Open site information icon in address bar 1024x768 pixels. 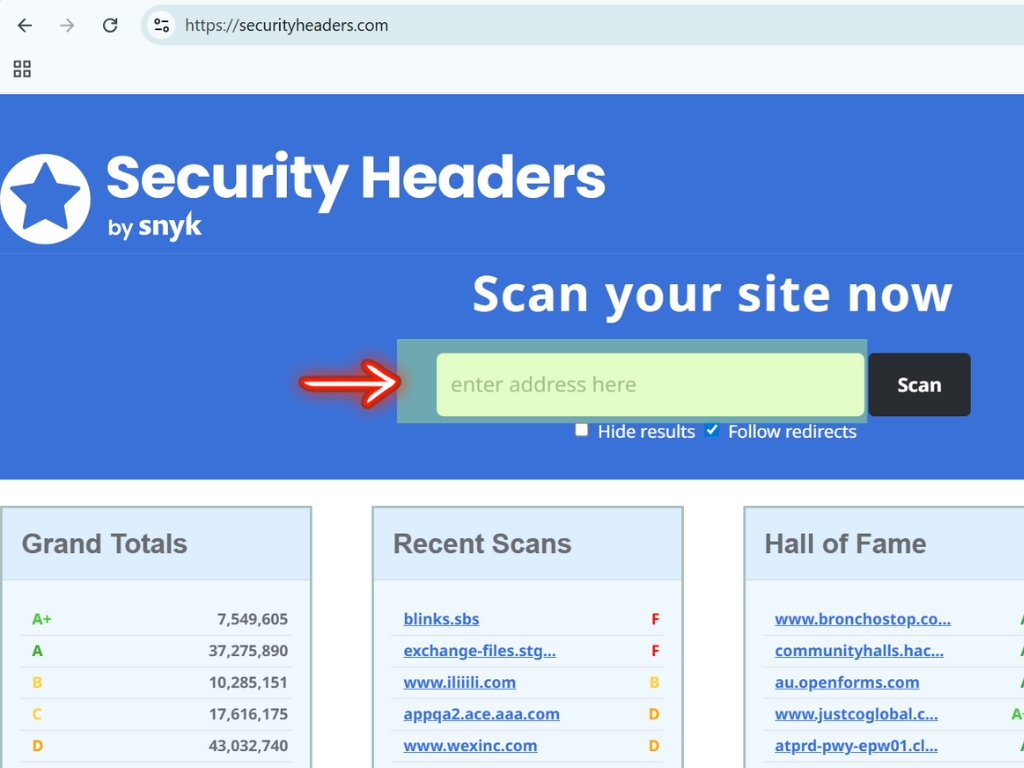[x=162, y=26]
